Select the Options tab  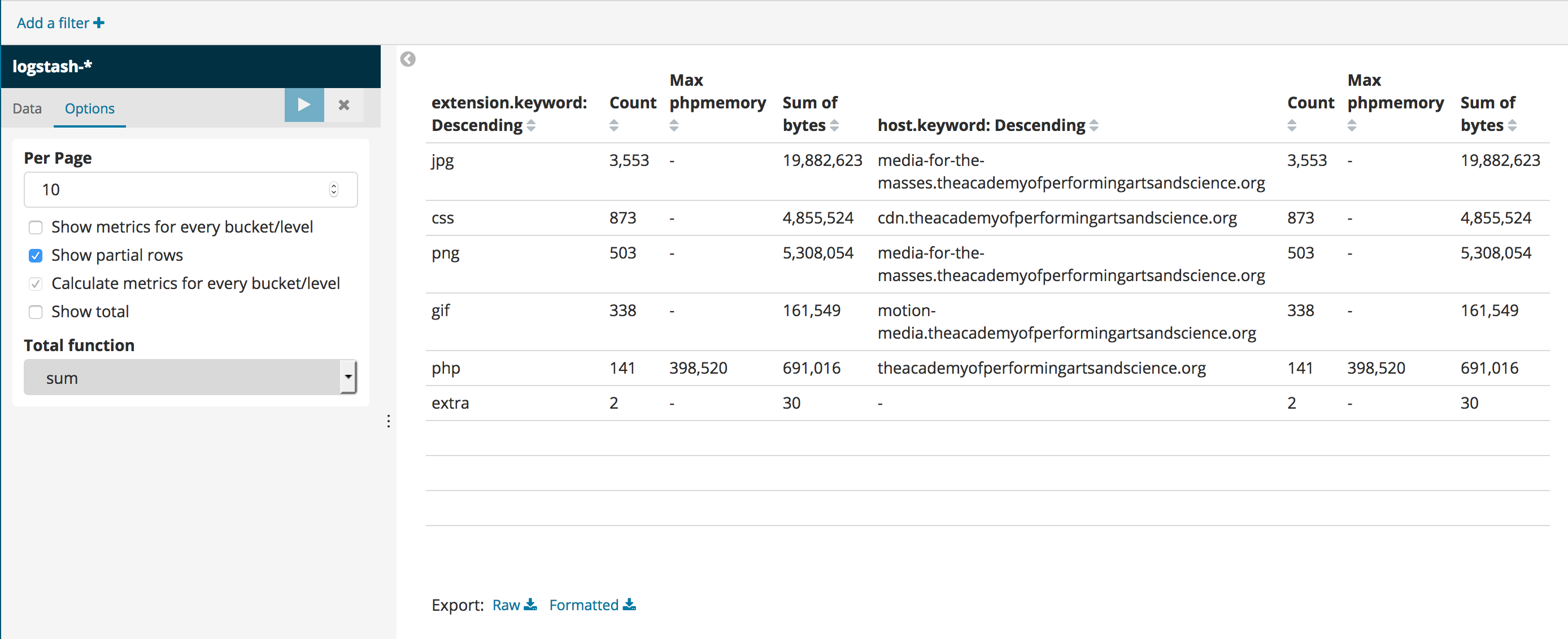pos(89,108)
